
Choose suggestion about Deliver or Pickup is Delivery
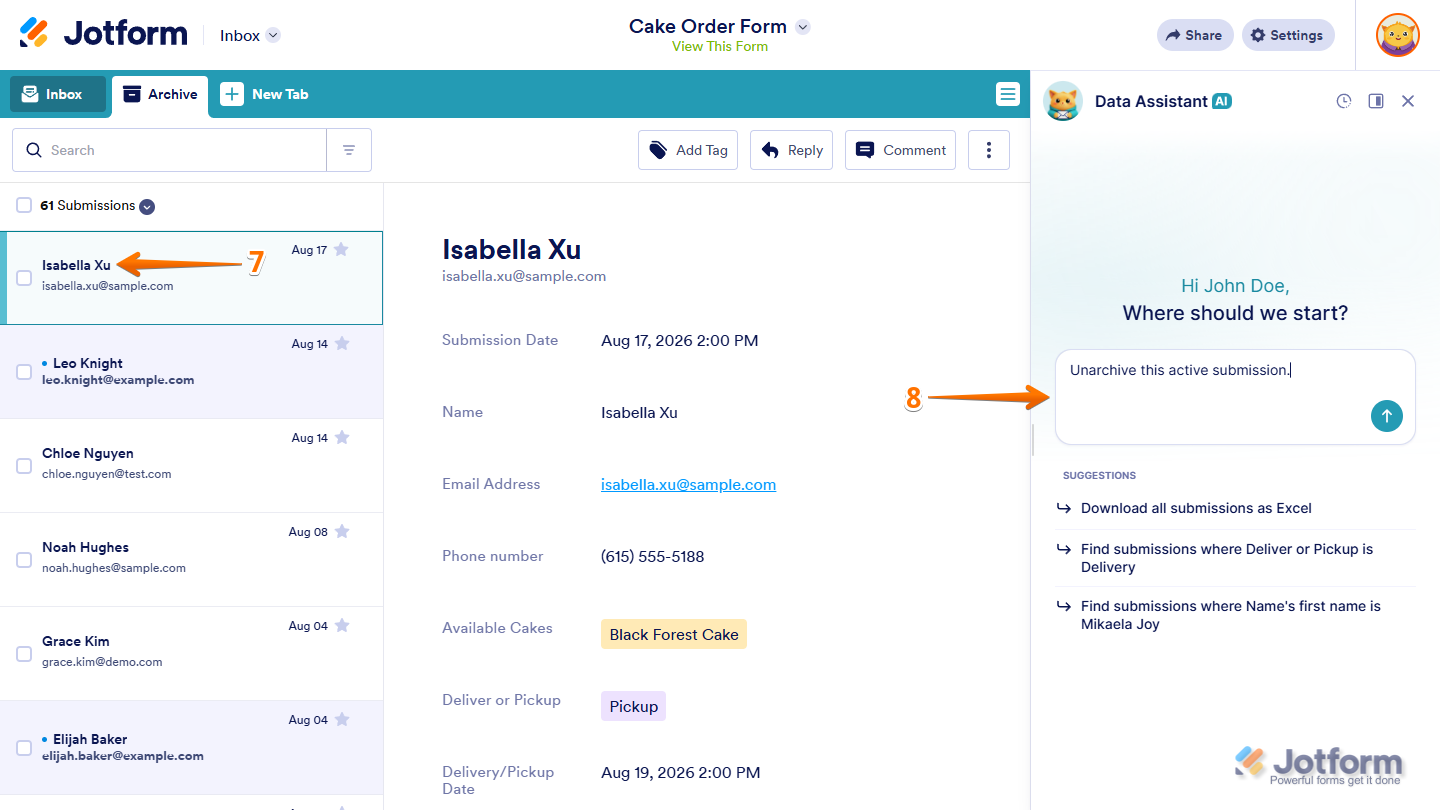coord(1235,558)
